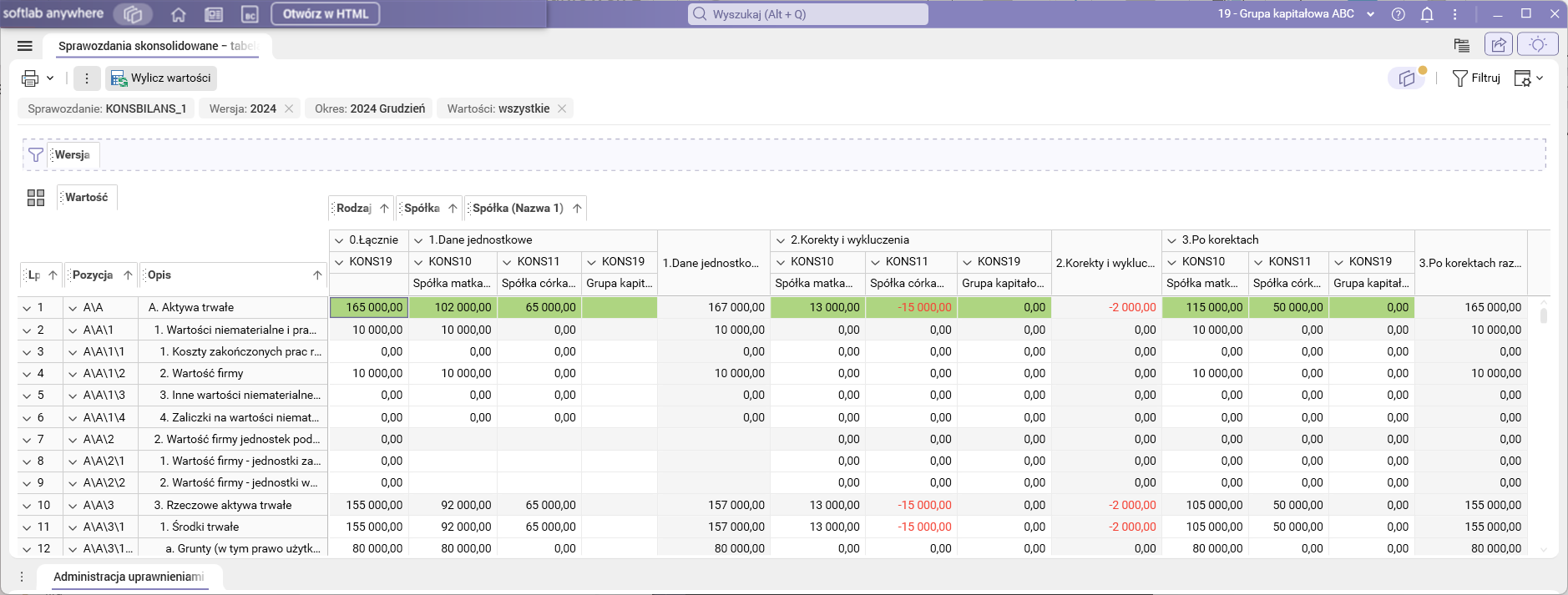Click the funnel icon next to Wersja
This screenshot has width=1568, height=595.
coord(36,154)
